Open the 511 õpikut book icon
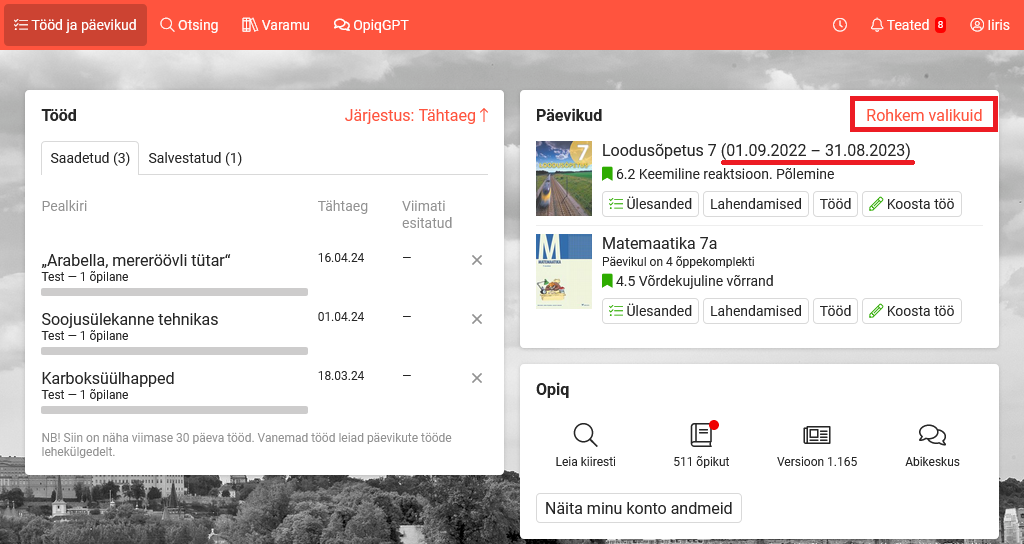 coord(701,436)
